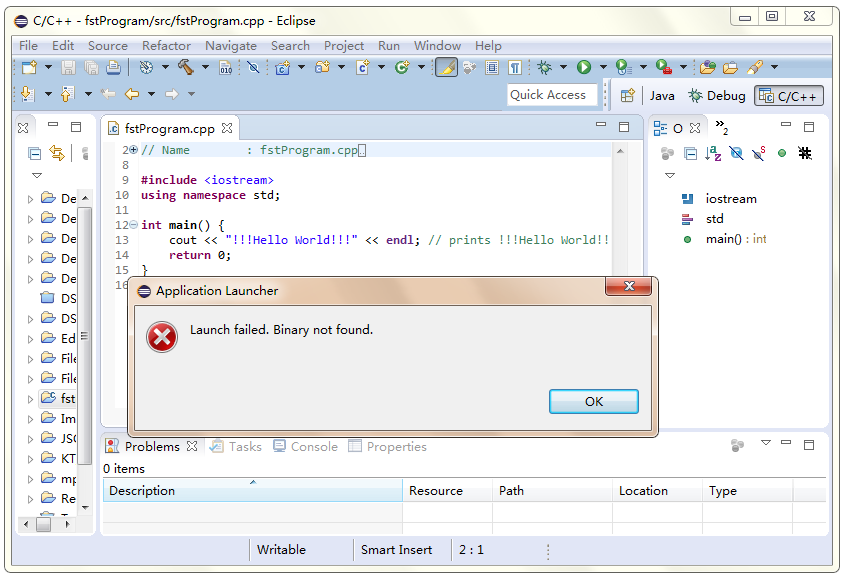
Task: Toggle Skip All Breakpoints button
Action: click(x=253, y=67)
